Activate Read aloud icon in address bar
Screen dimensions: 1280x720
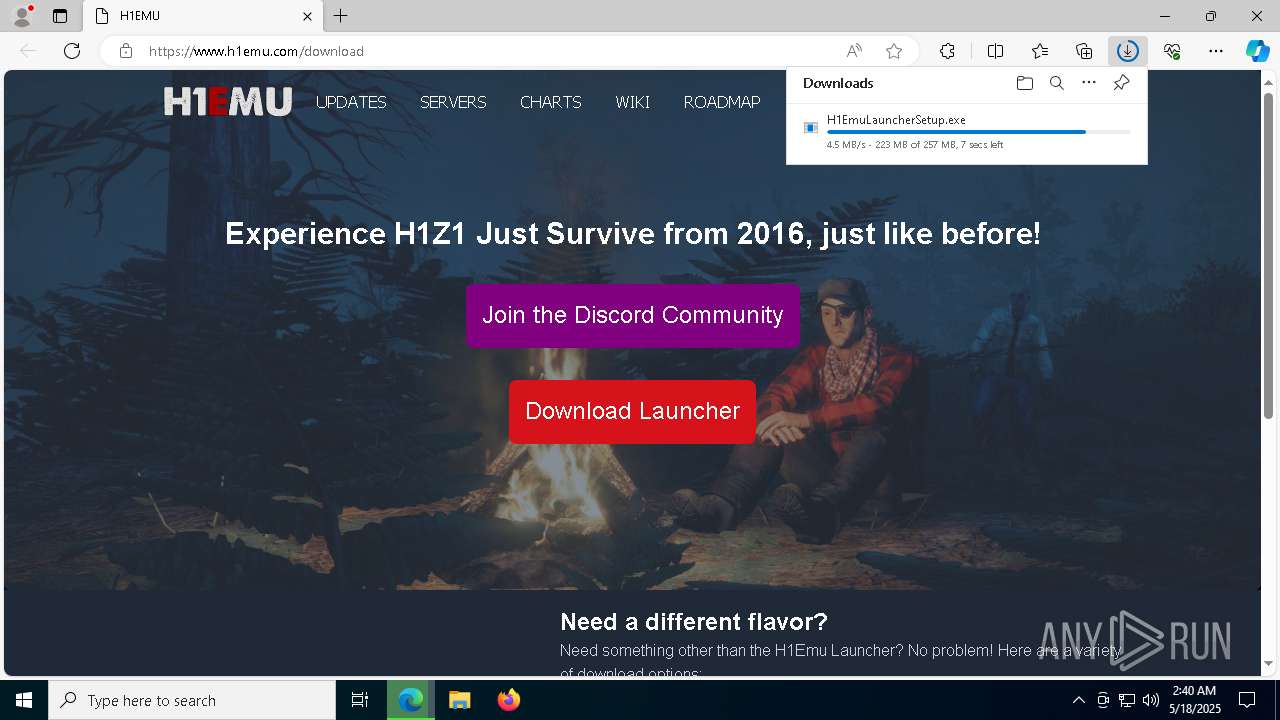854,51
